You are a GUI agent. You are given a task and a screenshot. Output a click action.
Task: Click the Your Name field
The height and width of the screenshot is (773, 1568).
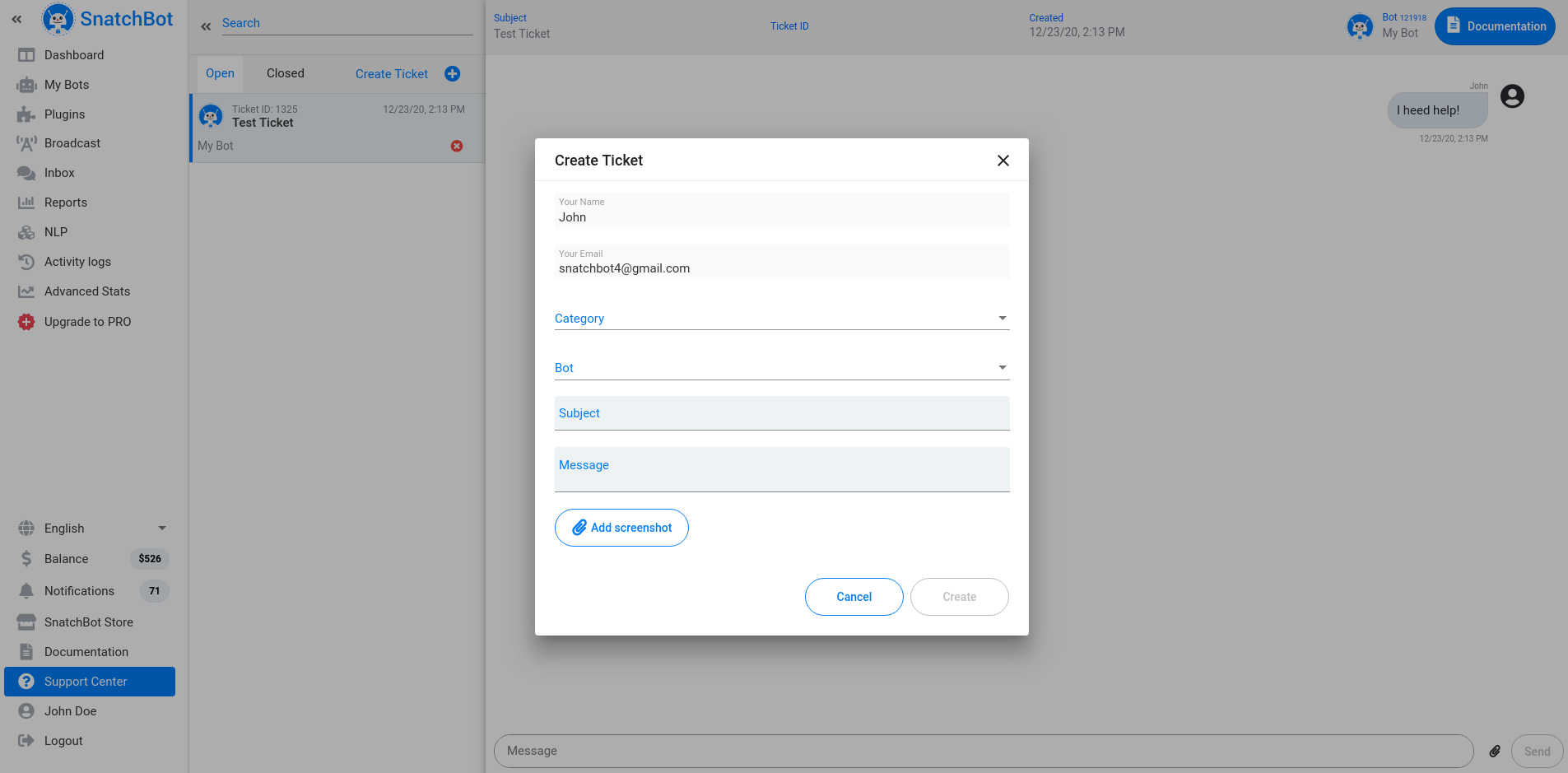[x=782, y=211]
